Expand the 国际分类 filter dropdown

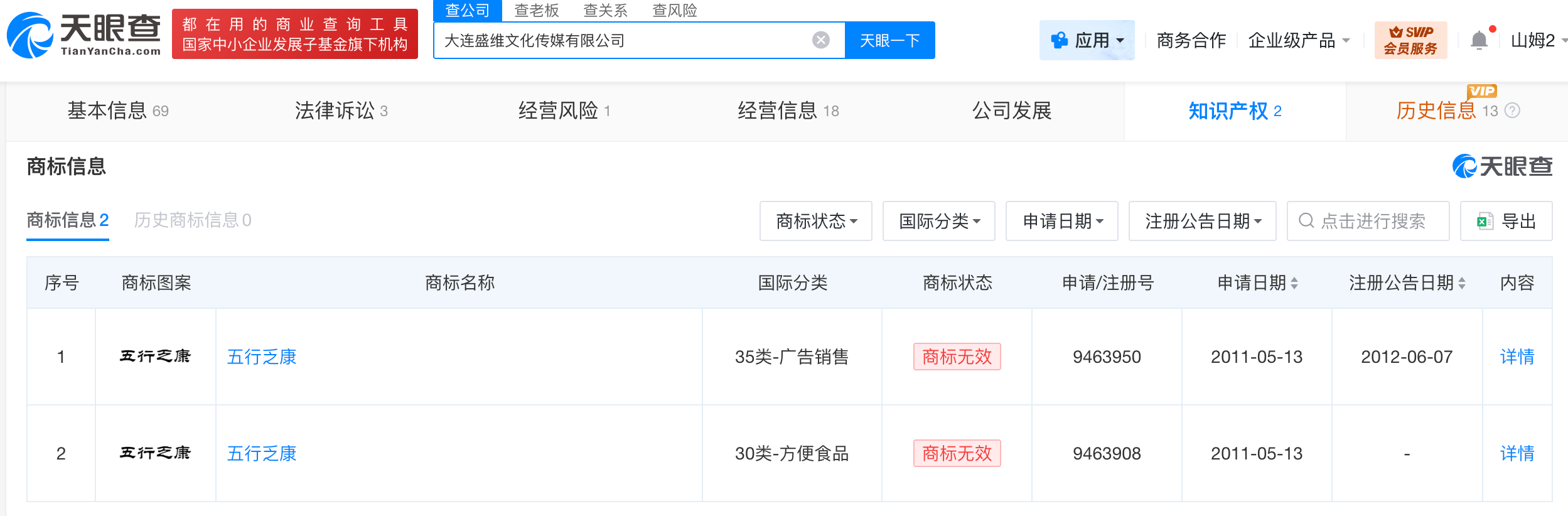click(938, 221)
